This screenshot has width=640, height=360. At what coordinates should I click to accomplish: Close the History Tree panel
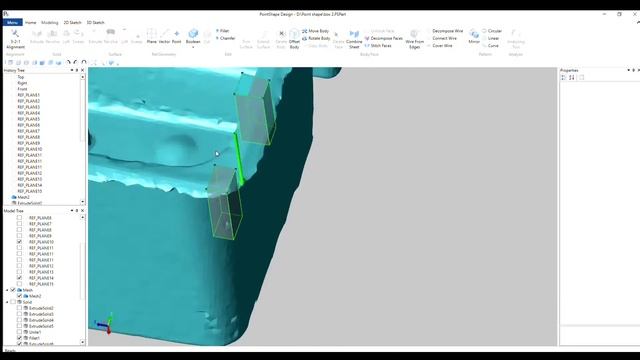point(82,70)
